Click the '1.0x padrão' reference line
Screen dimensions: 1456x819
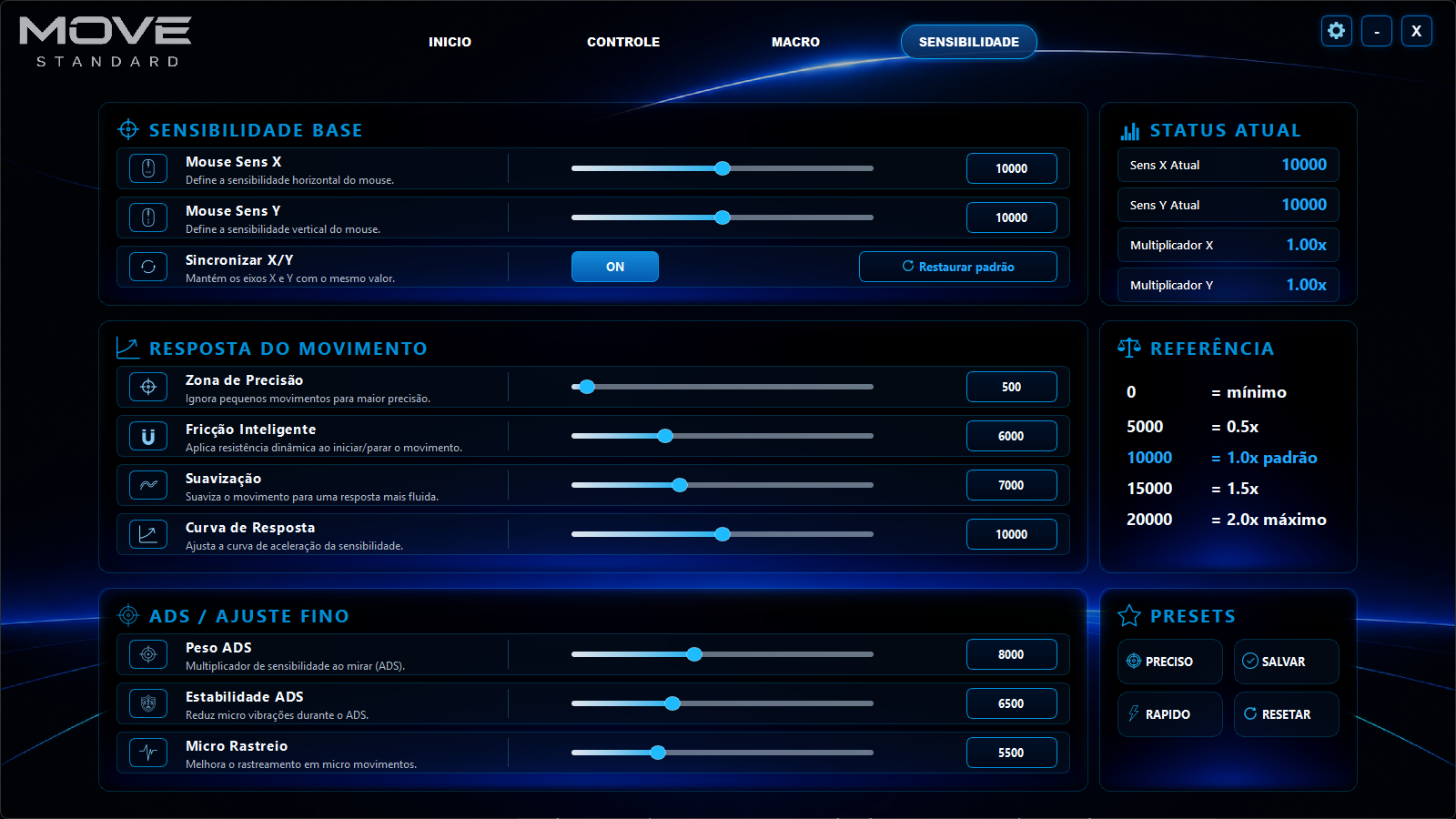pos(1222,458)
